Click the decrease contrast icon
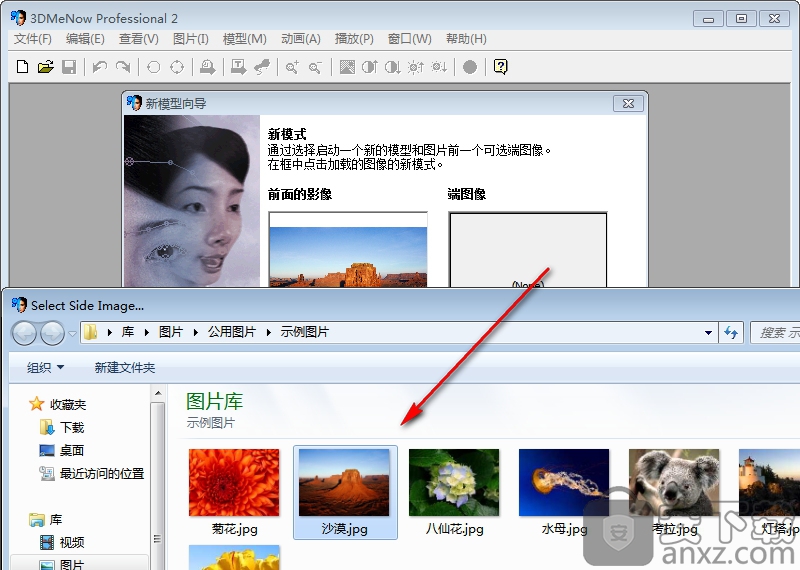The image size is (800, 570). coord(393,67)
